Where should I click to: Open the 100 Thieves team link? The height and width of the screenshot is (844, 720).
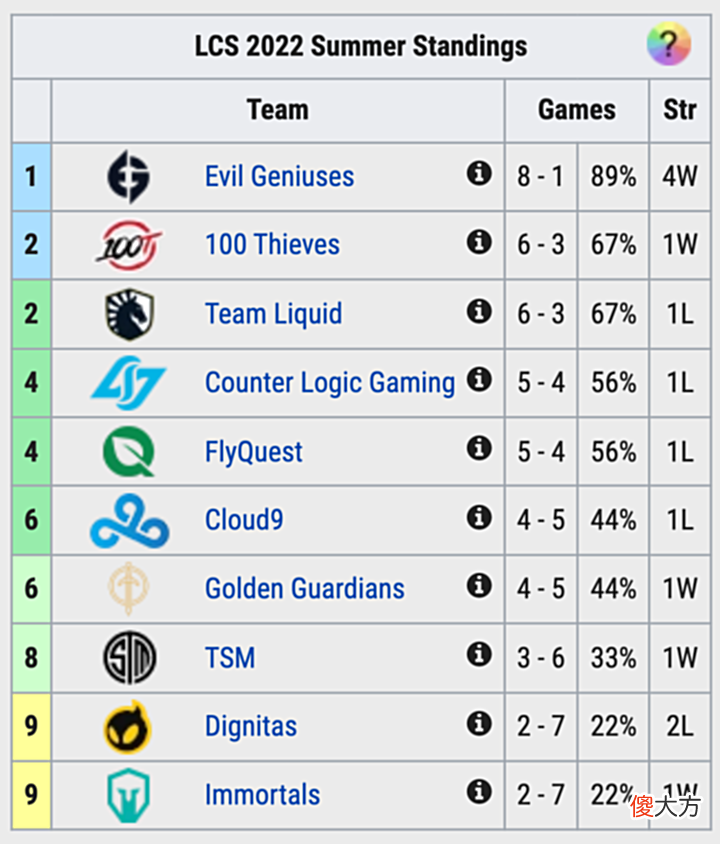(x=272, y=244)
